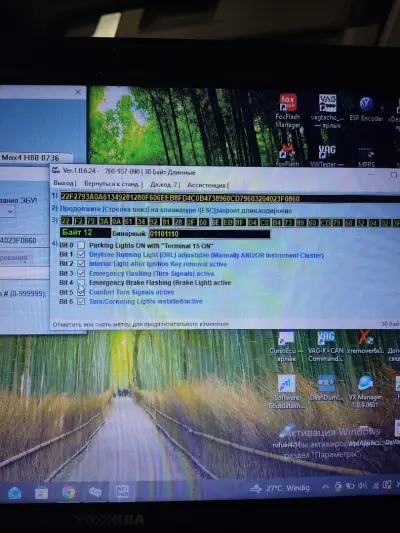
Task: Open the volume control in system tray
Action: [x=362, y=486]
